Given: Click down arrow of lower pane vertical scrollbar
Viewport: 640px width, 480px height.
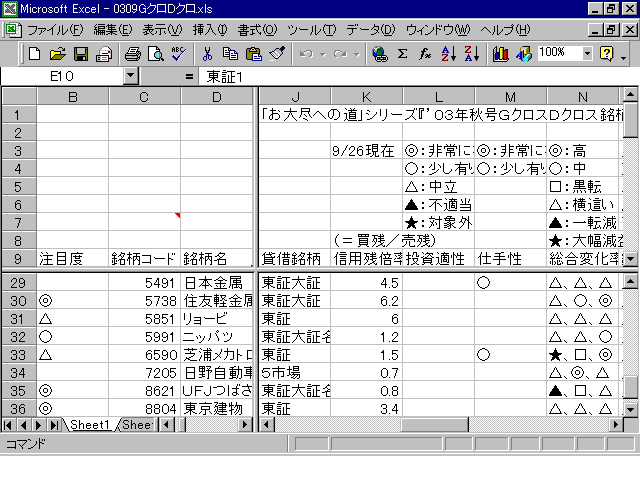Looking at the screenshot, I should pyautogui.click(x=631, y=409).
